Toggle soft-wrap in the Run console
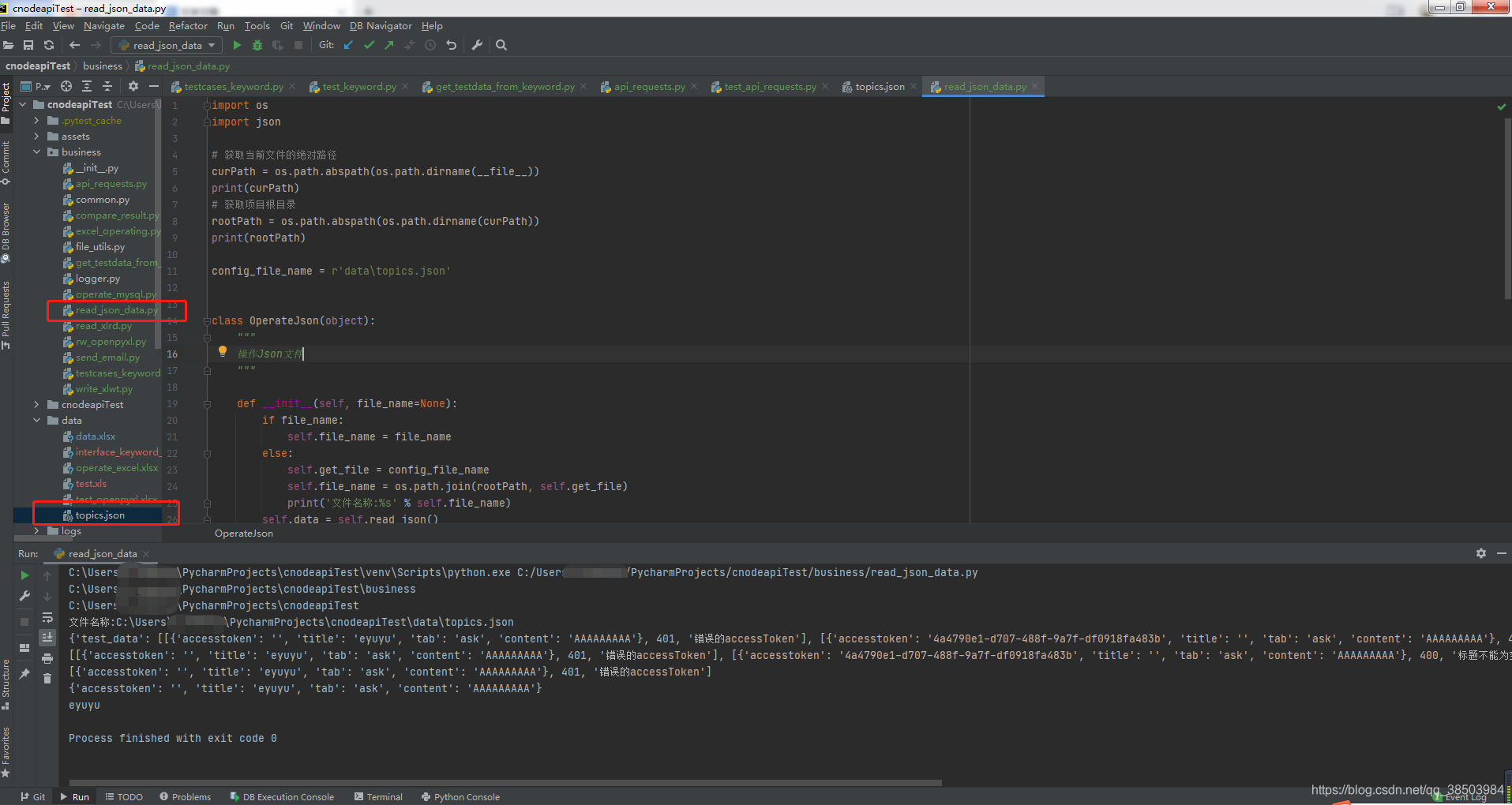Screen dimensions: 1512x805 [47, 617]
